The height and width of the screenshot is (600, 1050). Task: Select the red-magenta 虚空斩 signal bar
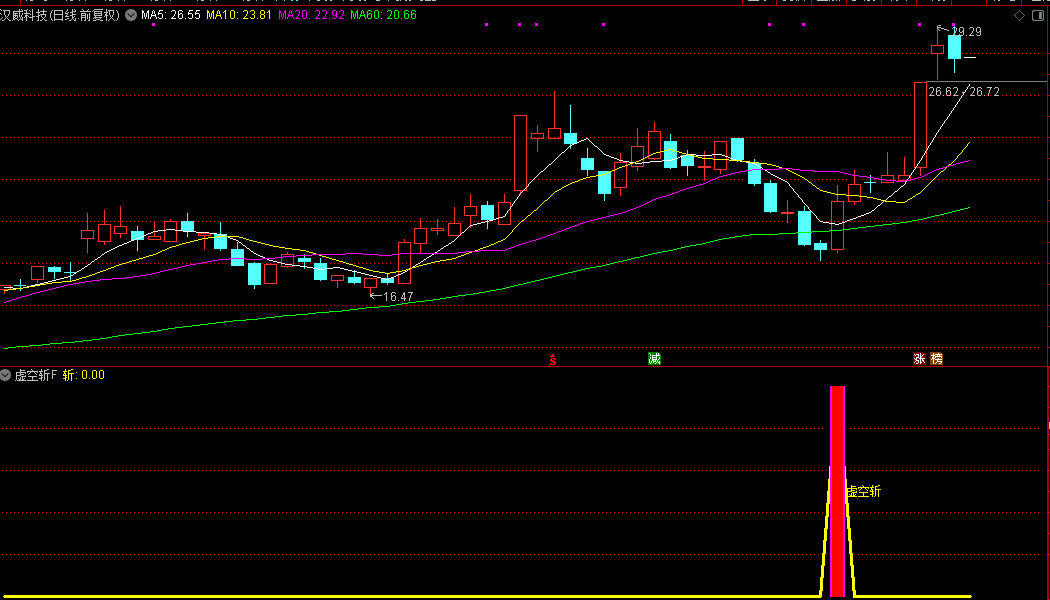point(837,491)
